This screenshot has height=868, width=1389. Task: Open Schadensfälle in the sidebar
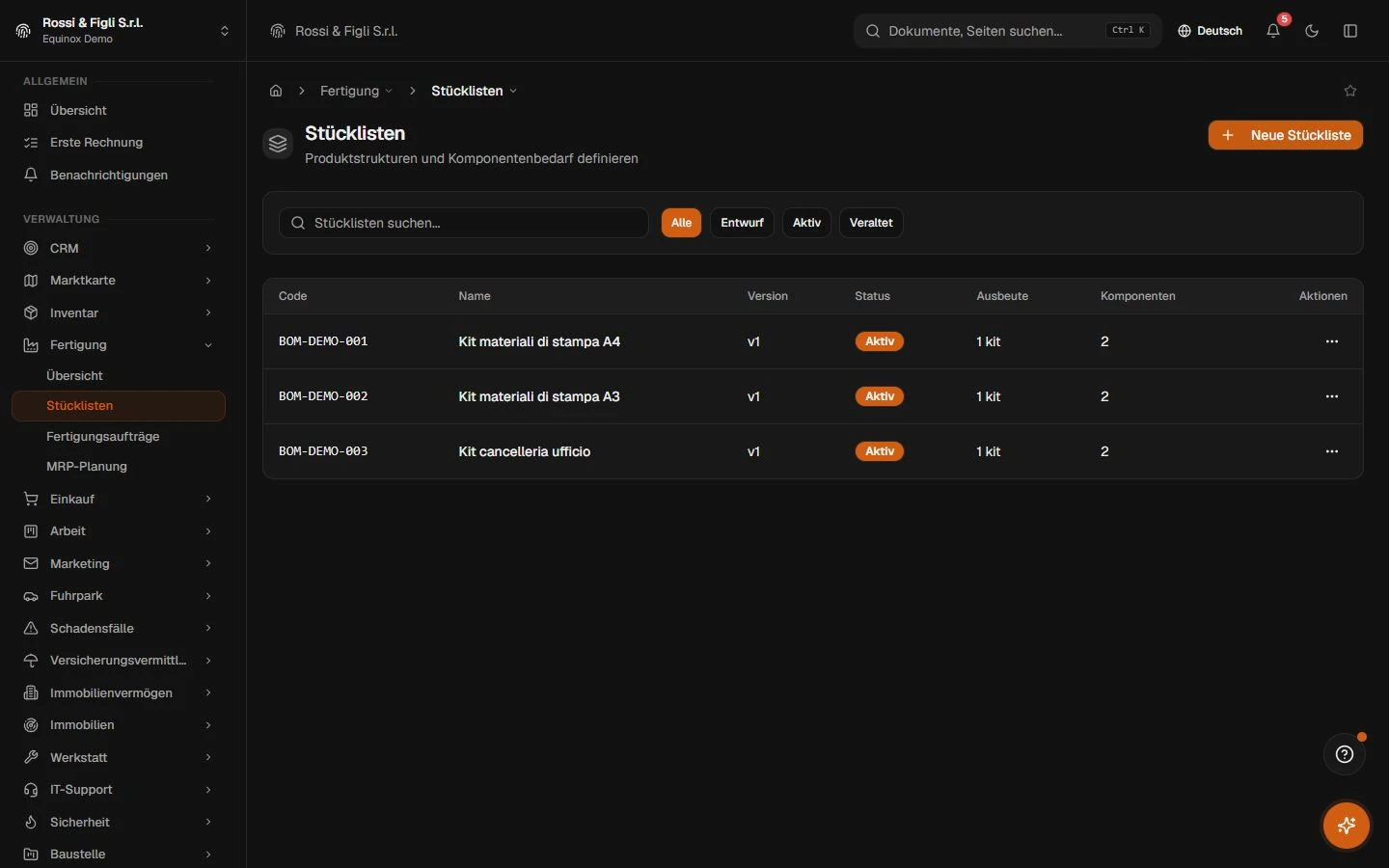click(x=119, y=629)
